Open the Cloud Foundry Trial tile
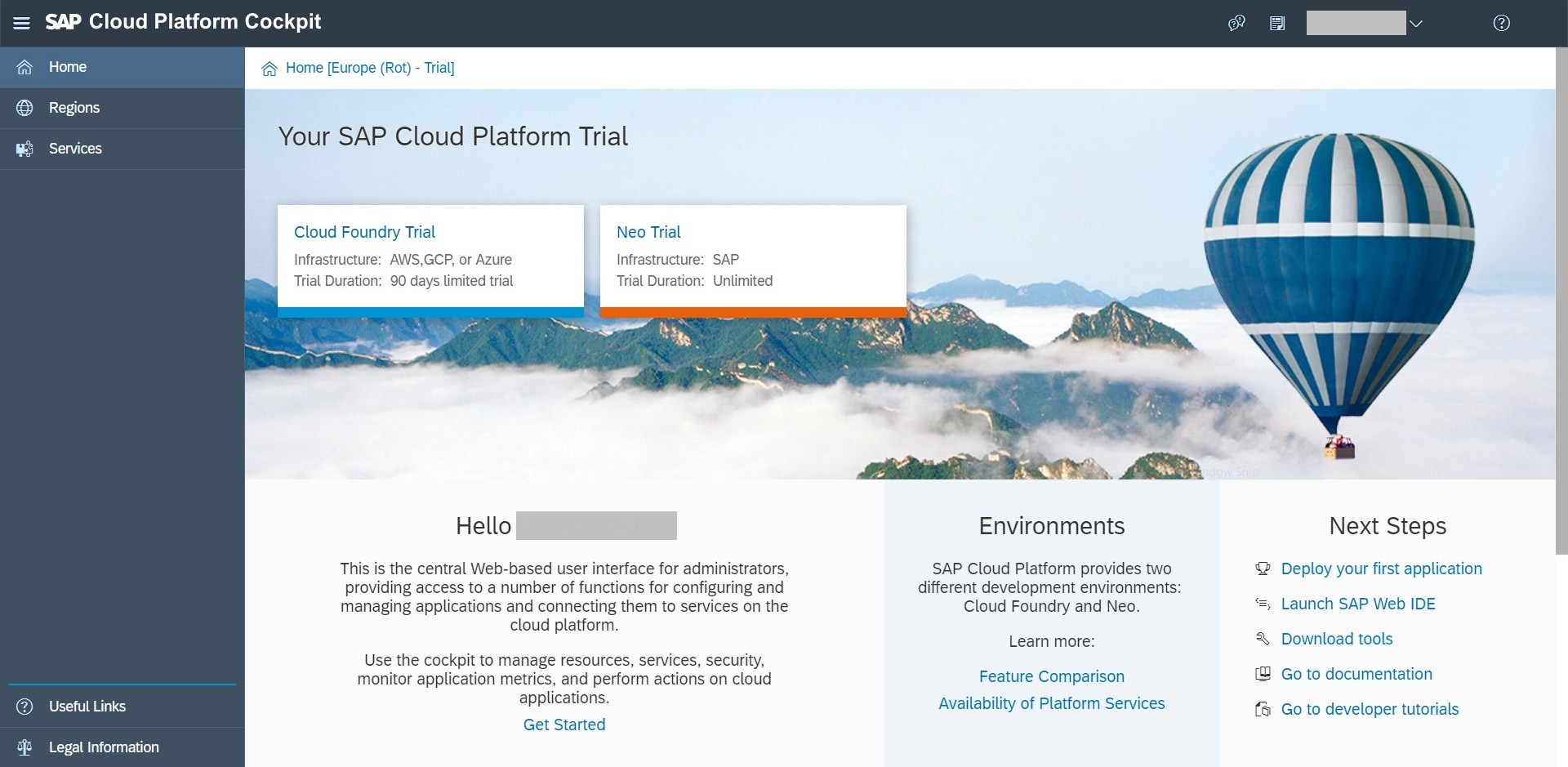This screenshot has height=767, width=1568. click(430, 261)
